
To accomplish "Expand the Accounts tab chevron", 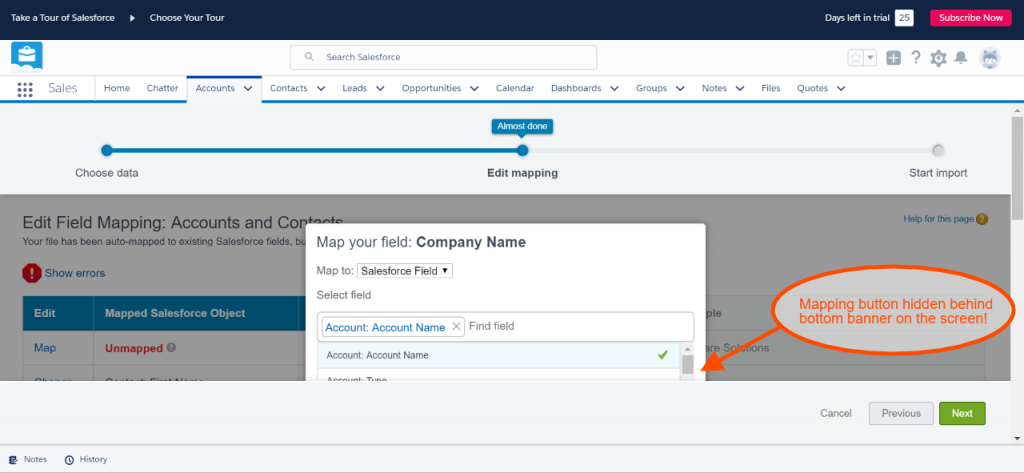I will pos(248,89).
